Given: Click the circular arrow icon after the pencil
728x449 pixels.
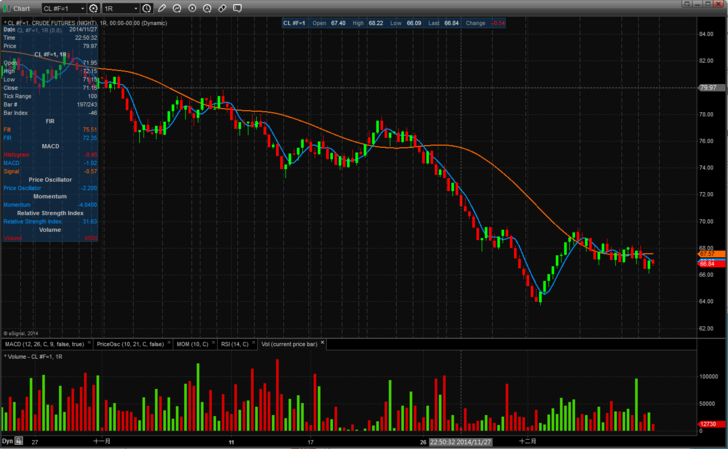Looking at the screenshot, I should pos(177,8).
